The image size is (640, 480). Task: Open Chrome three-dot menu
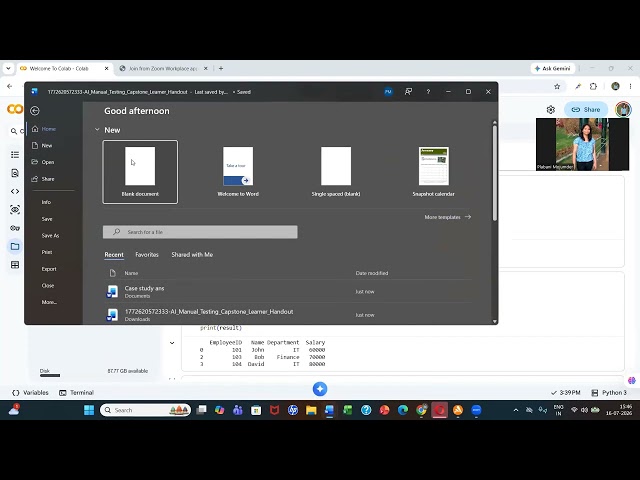[x=631, y=87]
